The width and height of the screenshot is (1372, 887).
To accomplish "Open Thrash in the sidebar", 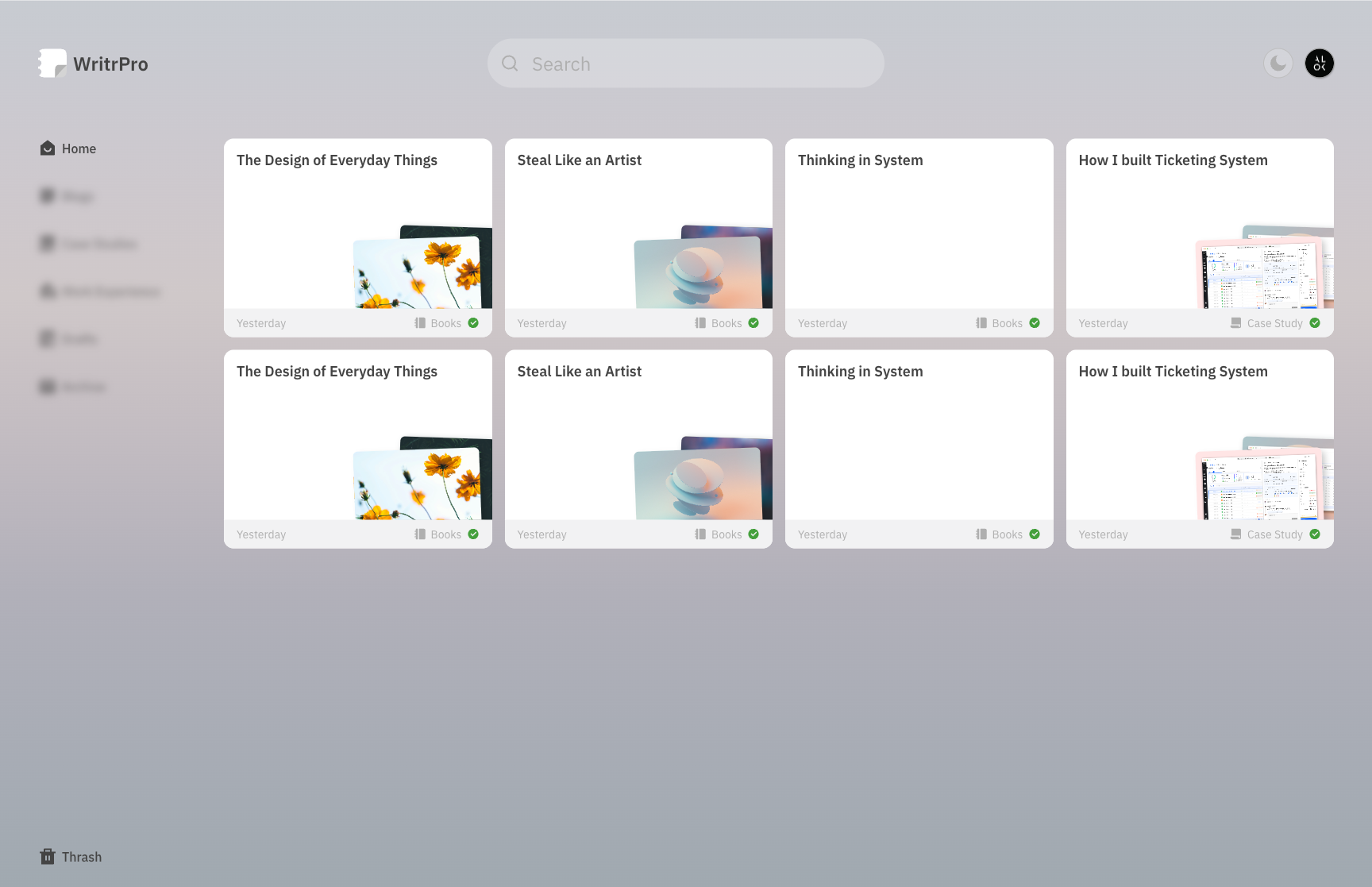I will [x=71, y=857].
